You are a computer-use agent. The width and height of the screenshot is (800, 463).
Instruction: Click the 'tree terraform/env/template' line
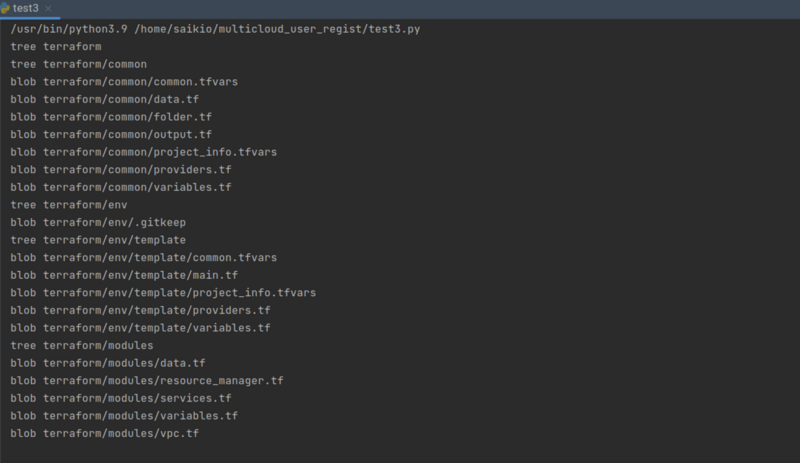[98, 240]
